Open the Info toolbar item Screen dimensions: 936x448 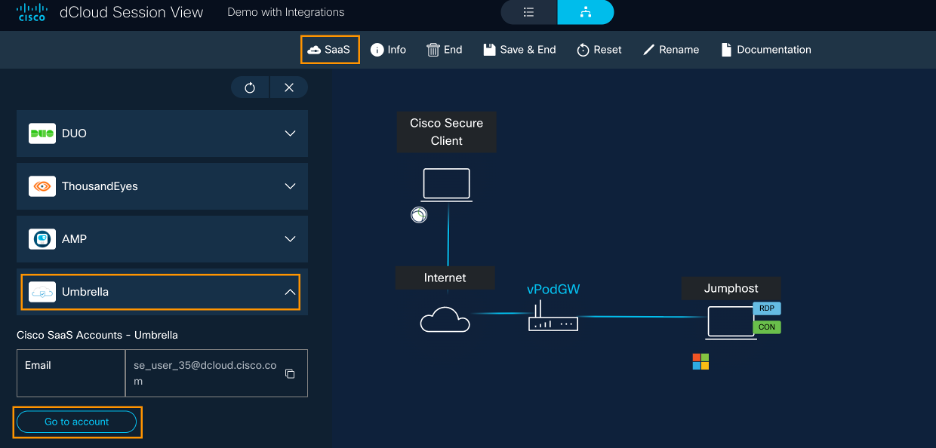coord(388,49)
